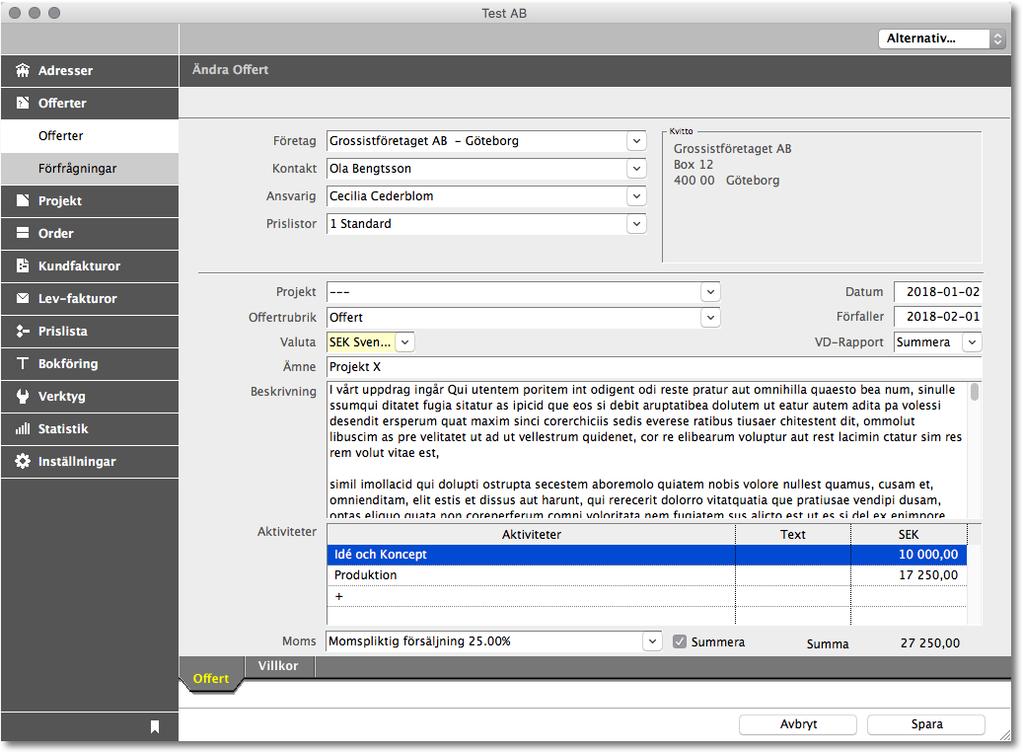Open the Ansvarig dropdown arrow

tap(636, 196)
